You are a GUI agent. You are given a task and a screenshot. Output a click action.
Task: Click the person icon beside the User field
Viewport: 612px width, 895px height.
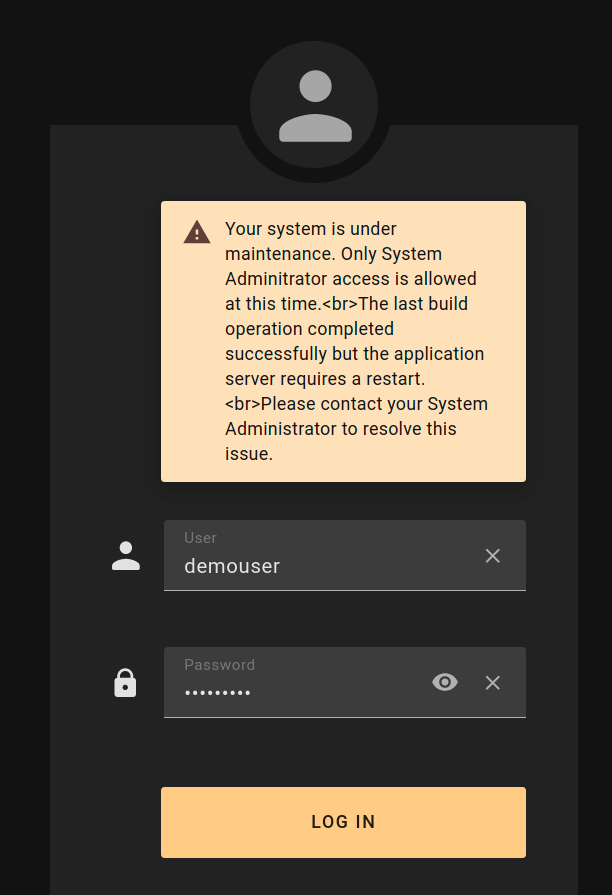click(126, 556)
